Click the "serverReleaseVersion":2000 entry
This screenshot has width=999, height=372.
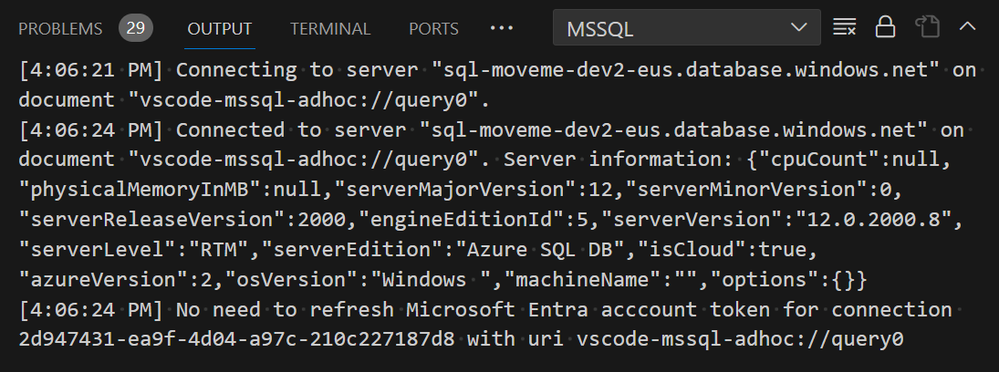[x=183, y=219]
